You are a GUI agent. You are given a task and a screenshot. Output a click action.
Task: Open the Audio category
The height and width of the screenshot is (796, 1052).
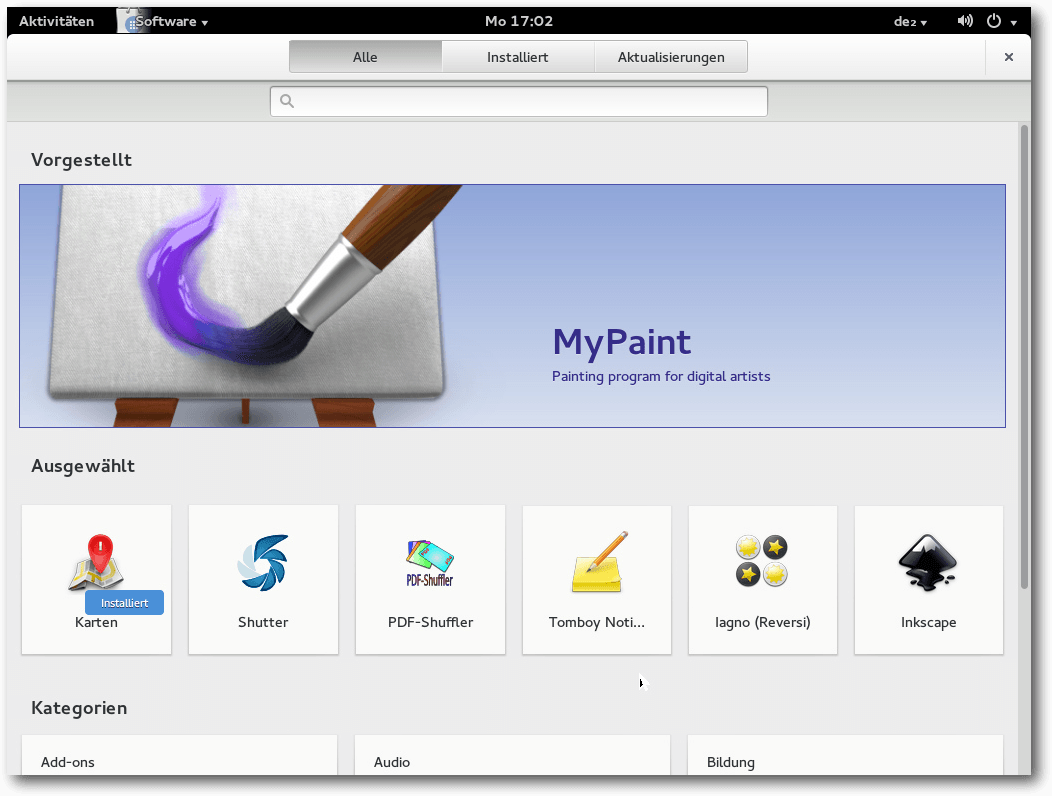[x=513, y=756]
